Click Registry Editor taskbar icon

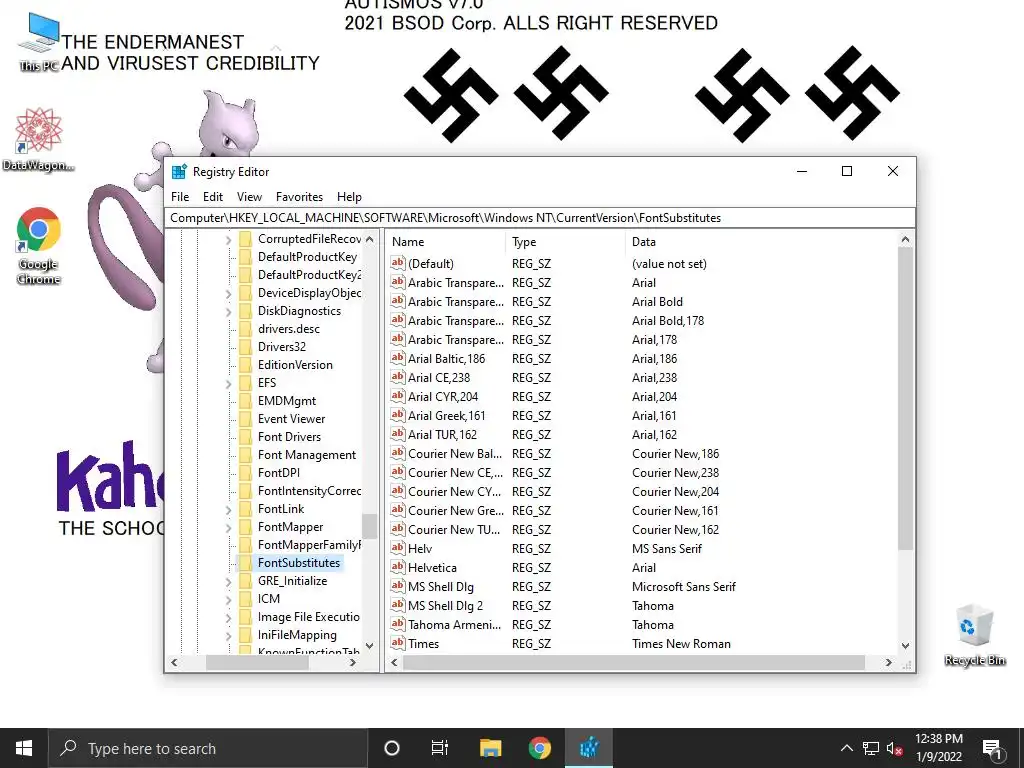[589, 748]
